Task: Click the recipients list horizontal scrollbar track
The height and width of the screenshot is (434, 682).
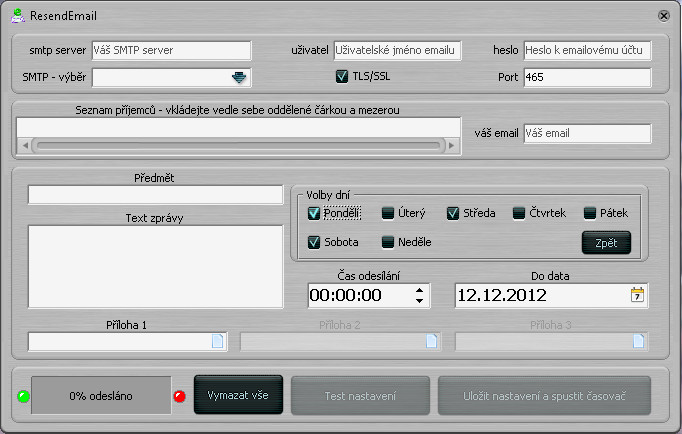Action: click(x=238, y=145)
